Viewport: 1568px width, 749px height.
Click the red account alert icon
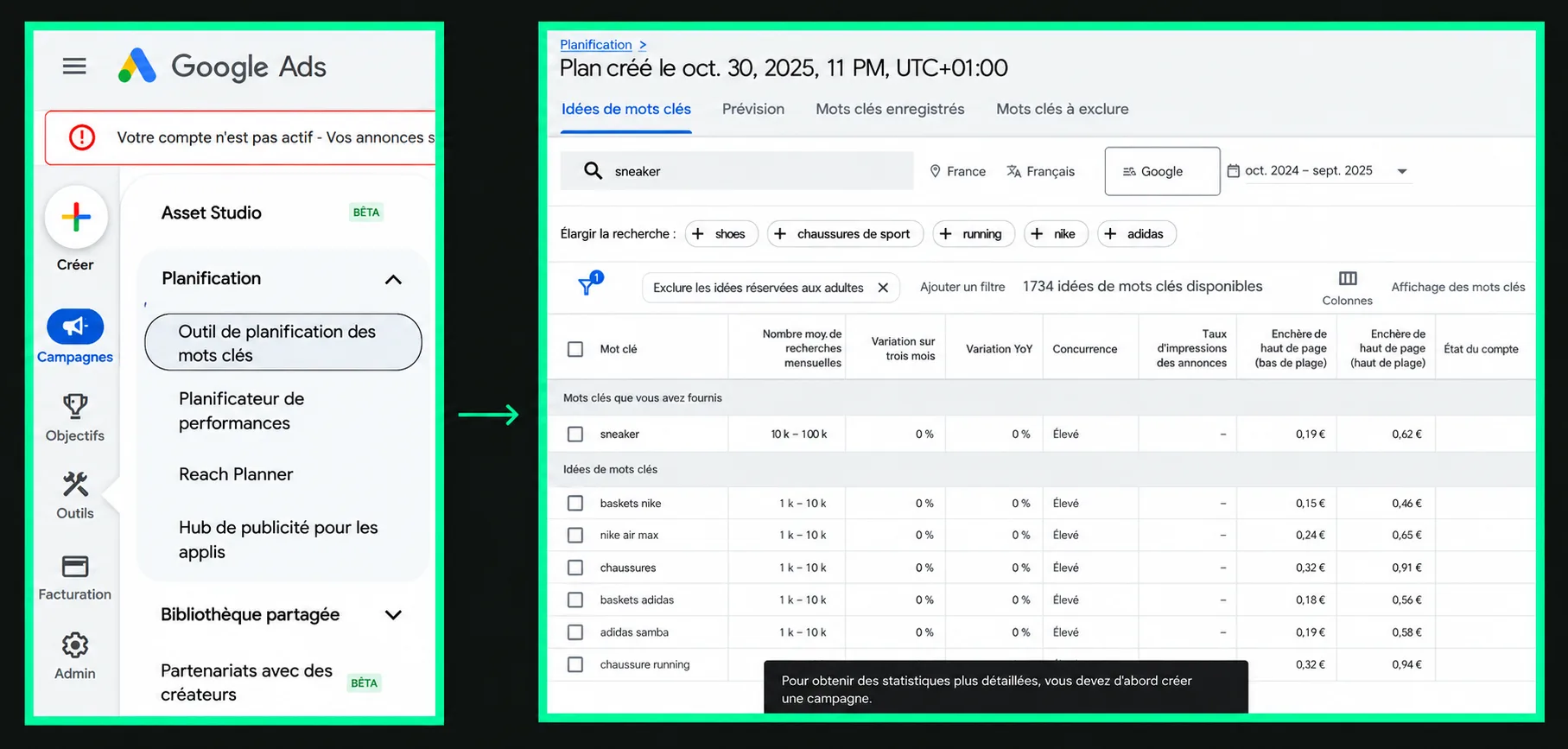(82, 136)
